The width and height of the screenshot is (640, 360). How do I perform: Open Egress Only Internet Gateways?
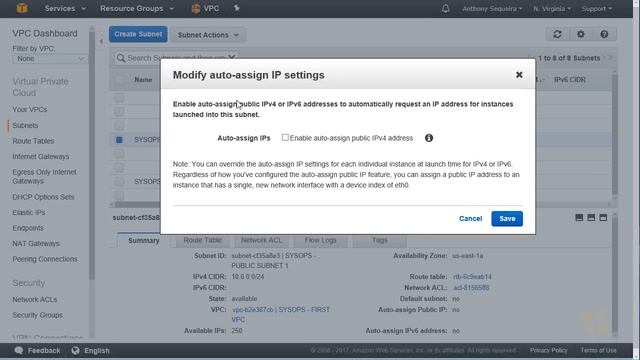click(x=44, y=176)
